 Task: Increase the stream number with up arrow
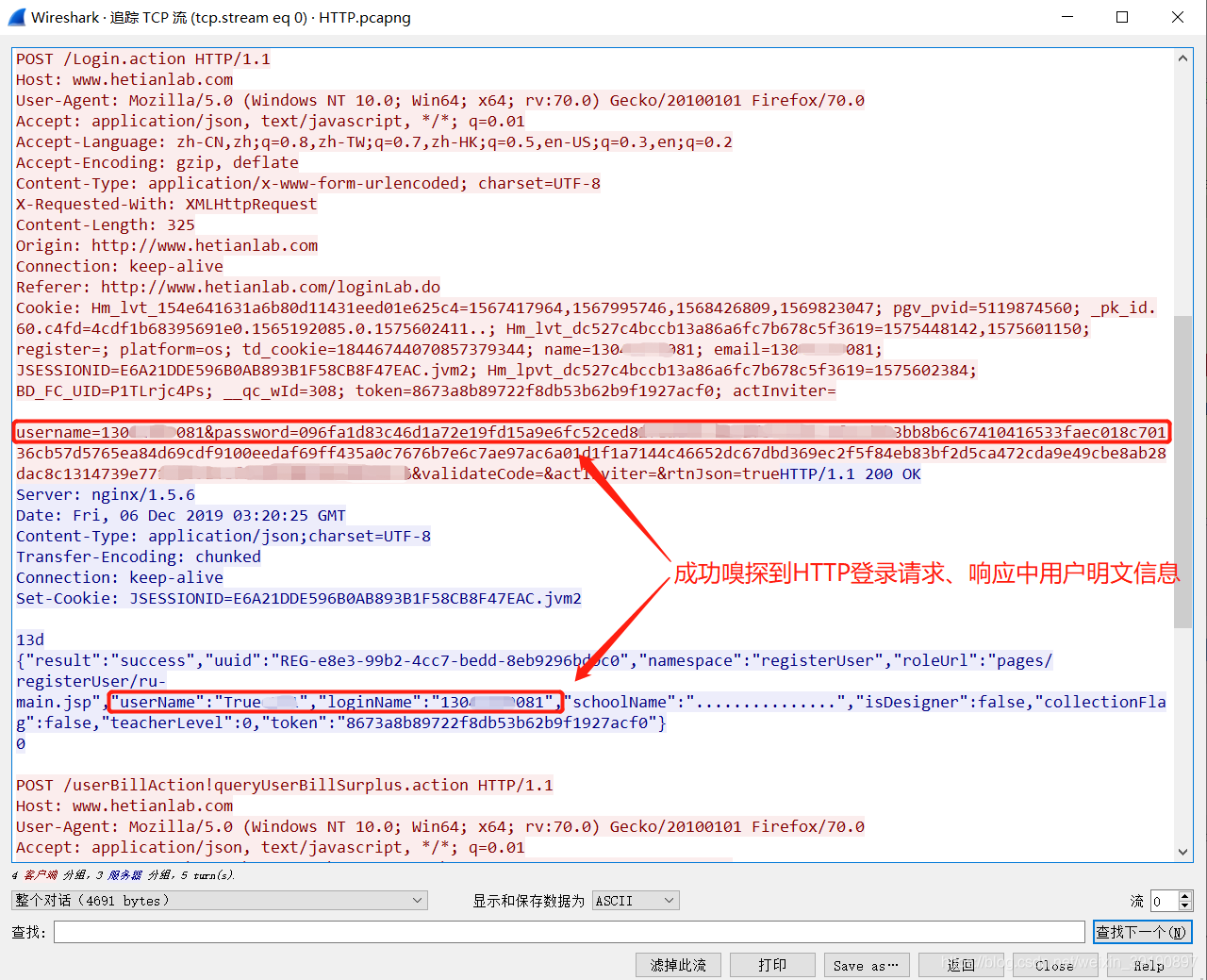[1186, 896]
